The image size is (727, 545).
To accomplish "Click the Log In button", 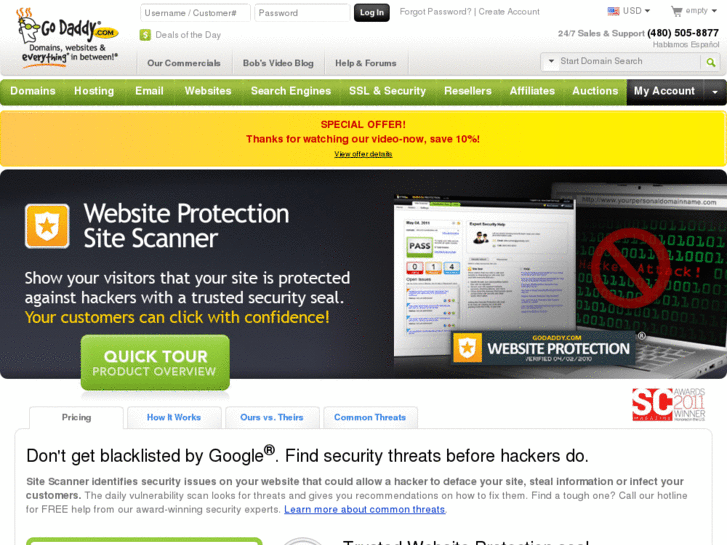I will pos(372,13).
